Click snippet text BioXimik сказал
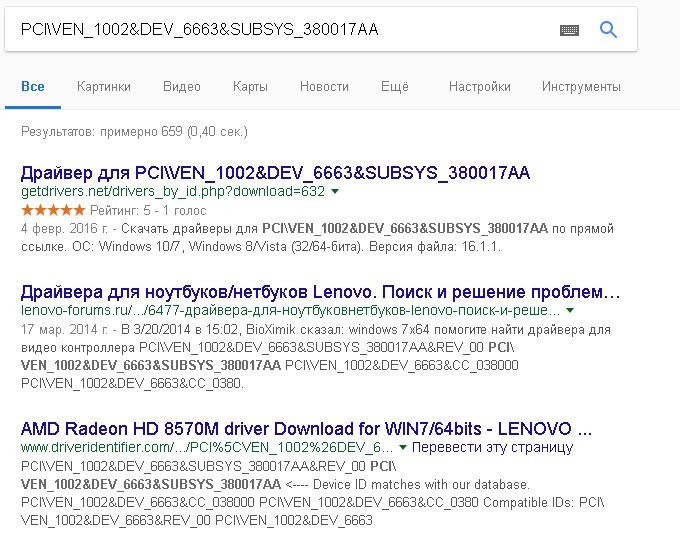The width and height of the screenshot is (680, 544). (x=295, y=330)
